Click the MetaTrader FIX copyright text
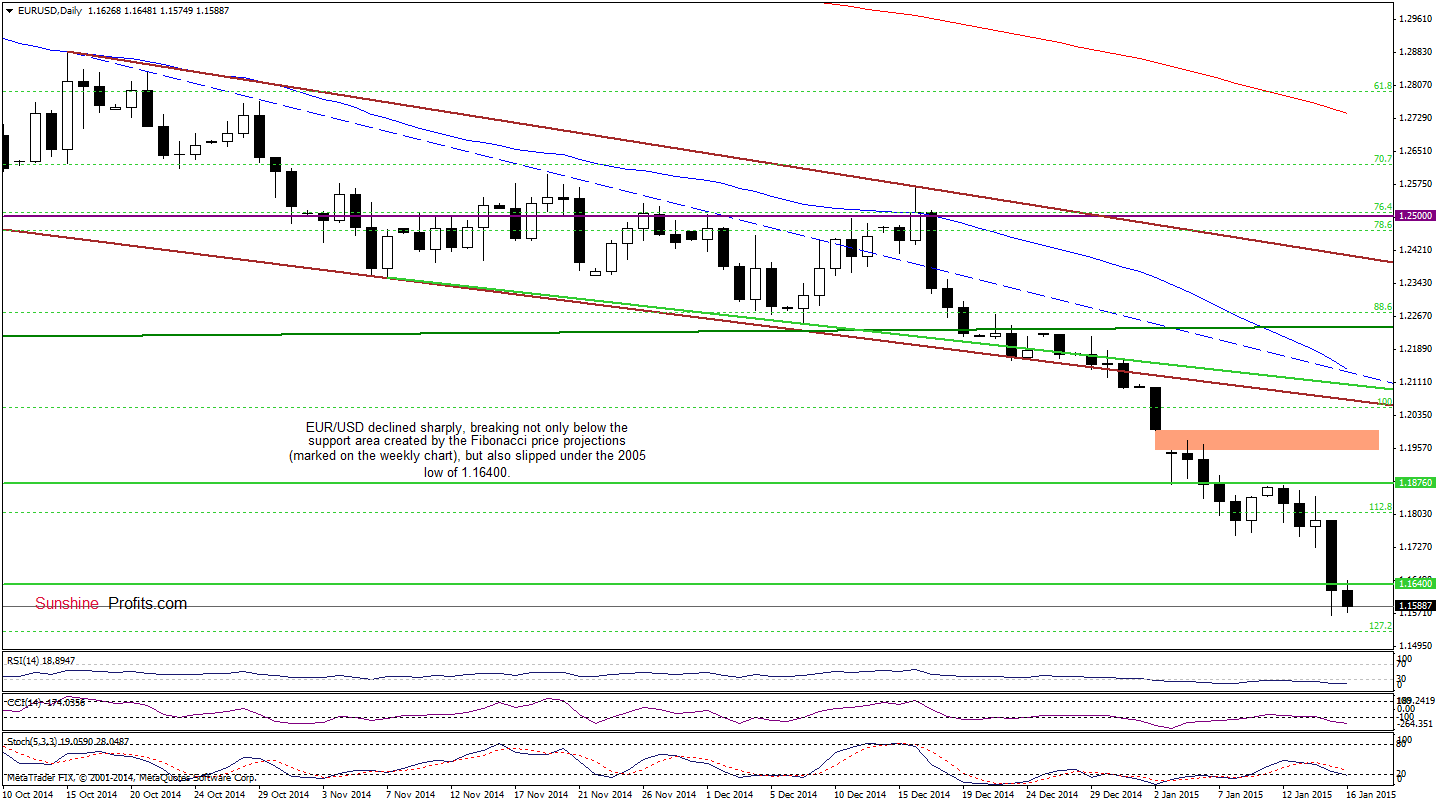Viewport: 1436px width, 803px height. pos(131,777)
